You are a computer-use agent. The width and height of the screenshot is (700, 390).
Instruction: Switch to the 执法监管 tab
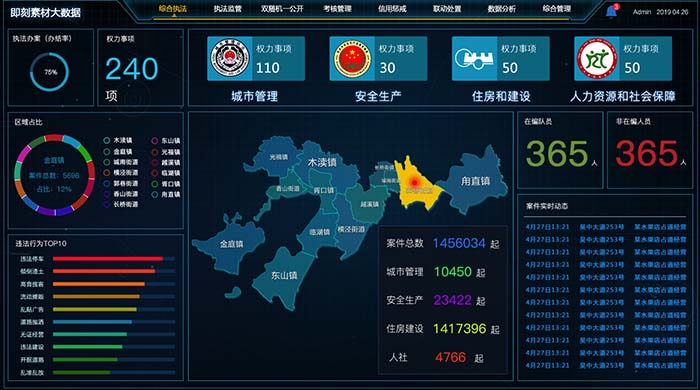point(227,9)
